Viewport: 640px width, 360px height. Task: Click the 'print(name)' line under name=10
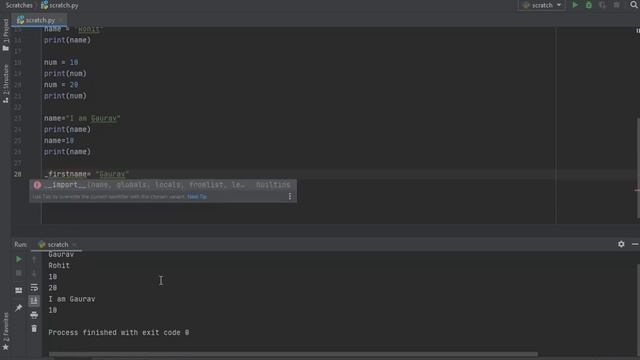[67, 151]
